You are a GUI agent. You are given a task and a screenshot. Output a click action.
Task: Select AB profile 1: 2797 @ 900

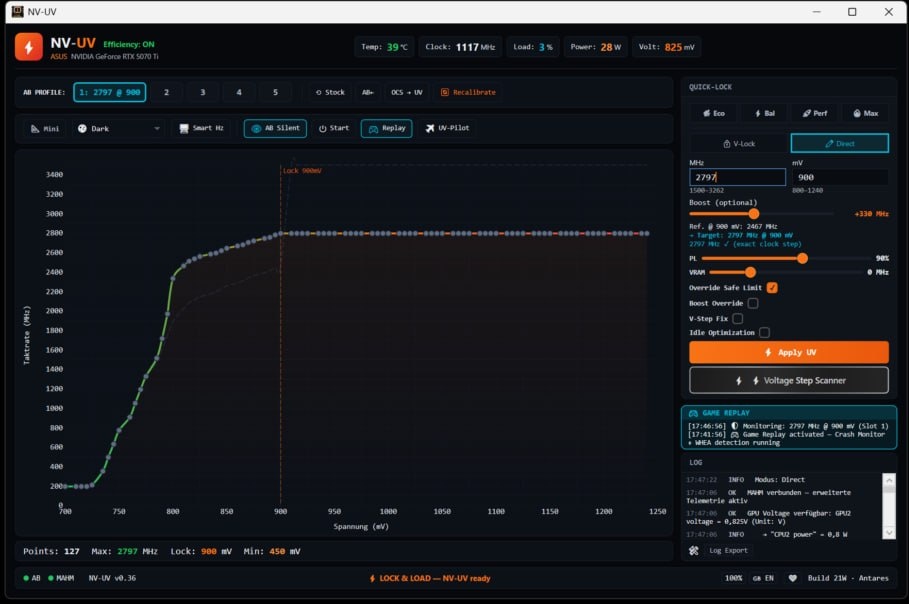110,92
